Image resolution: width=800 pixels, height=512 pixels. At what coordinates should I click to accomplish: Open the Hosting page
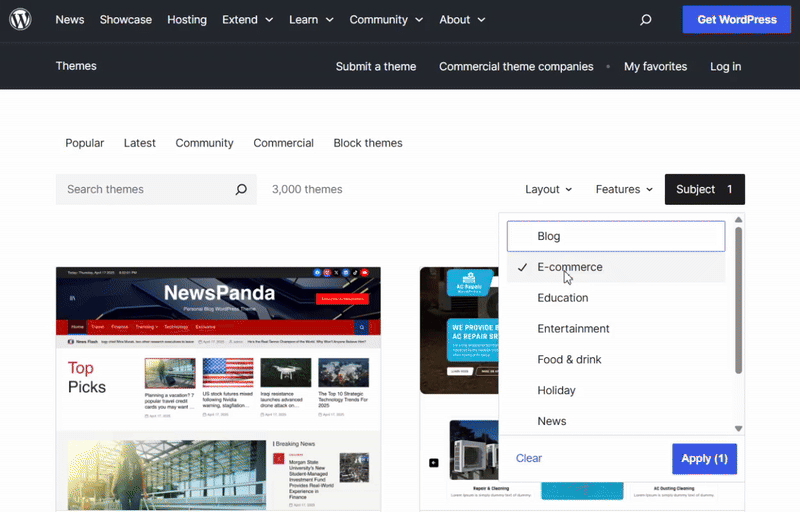tap(187, 20)
